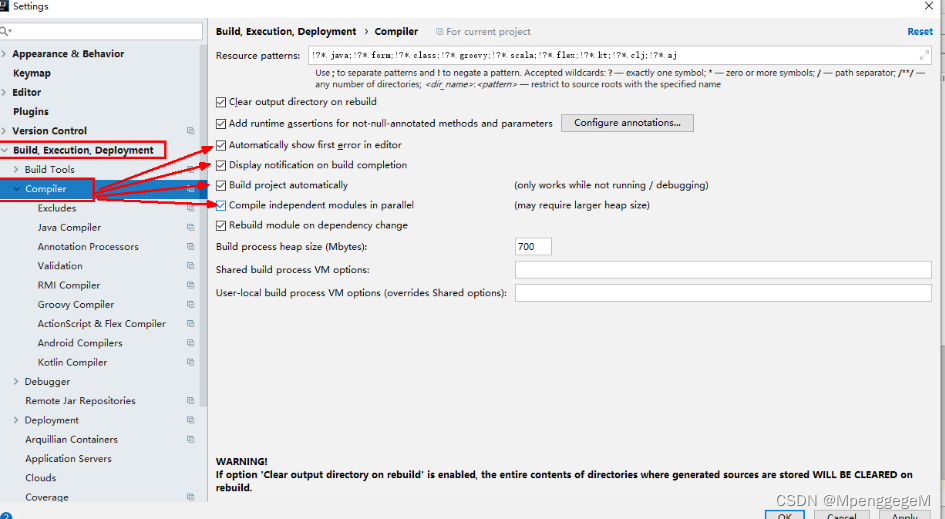Click the project-level icon beside Version Control
Image resolution: width=945 pixels, height=519 pixels.
point(190,131)
